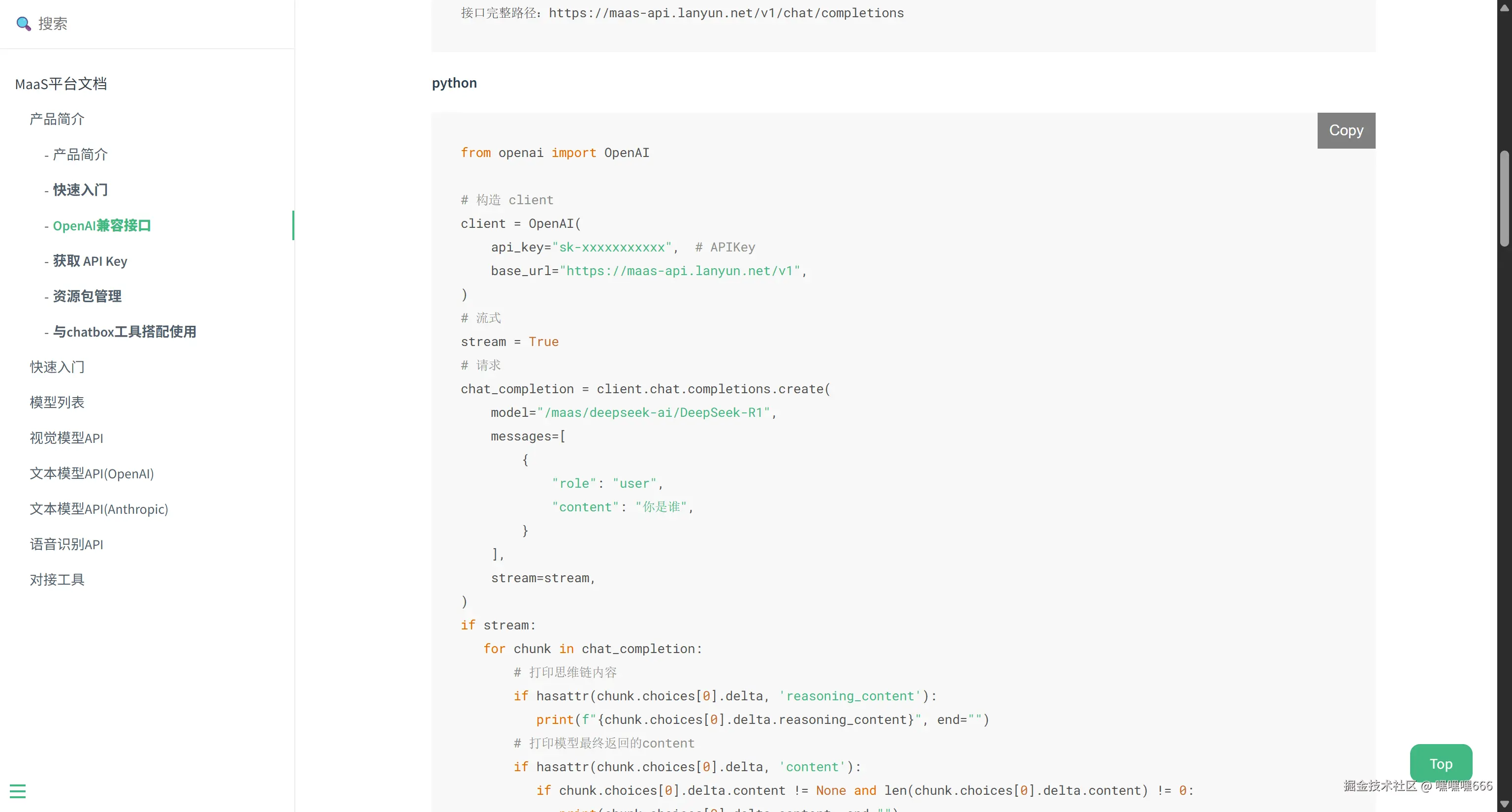Screen dimensions: 1512x812
Task: Expand top-level 快速入门 section
Action: 57,367
